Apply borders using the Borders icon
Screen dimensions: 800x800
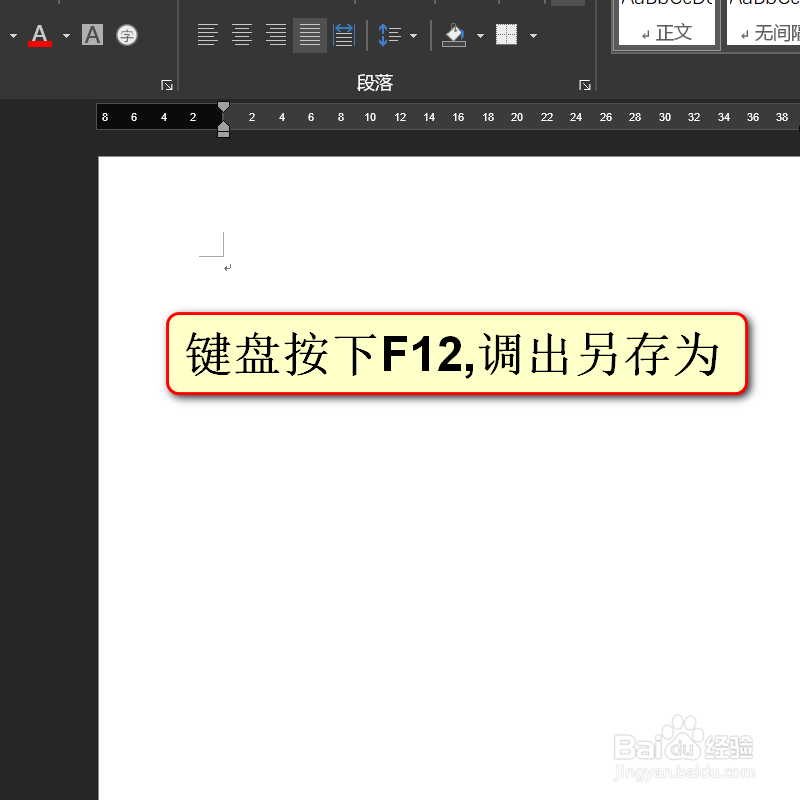coord(507,34)
